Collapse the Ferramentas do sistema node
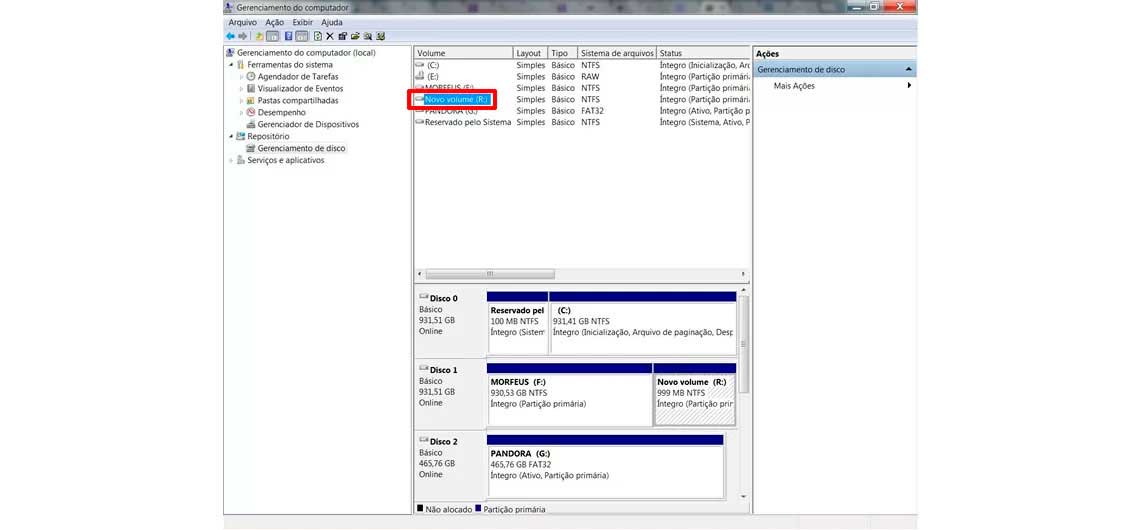1140x530 pixels. tap(232, 65)
